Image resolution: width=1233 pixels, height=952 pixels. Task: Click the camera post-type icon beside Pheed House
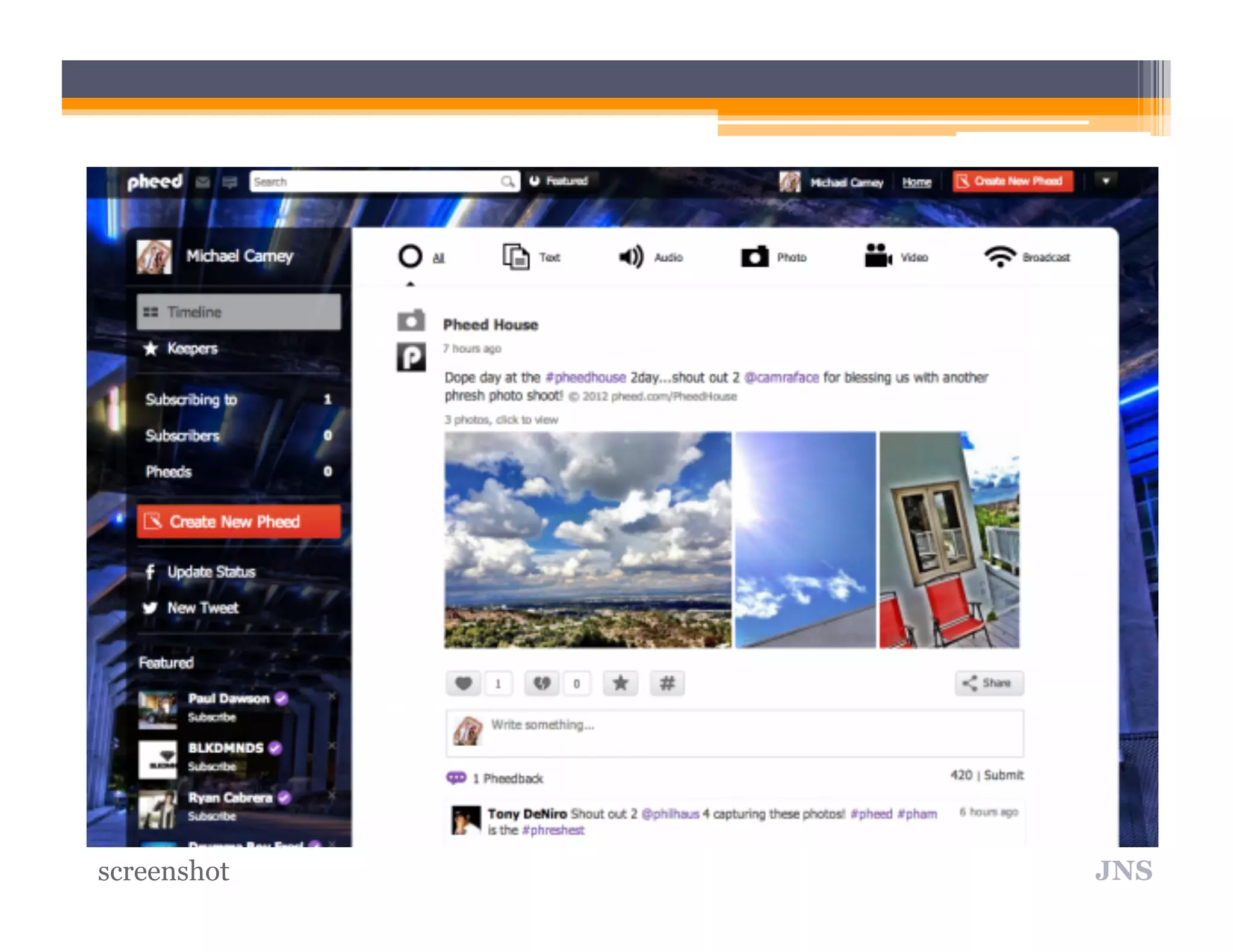(411, 320)
